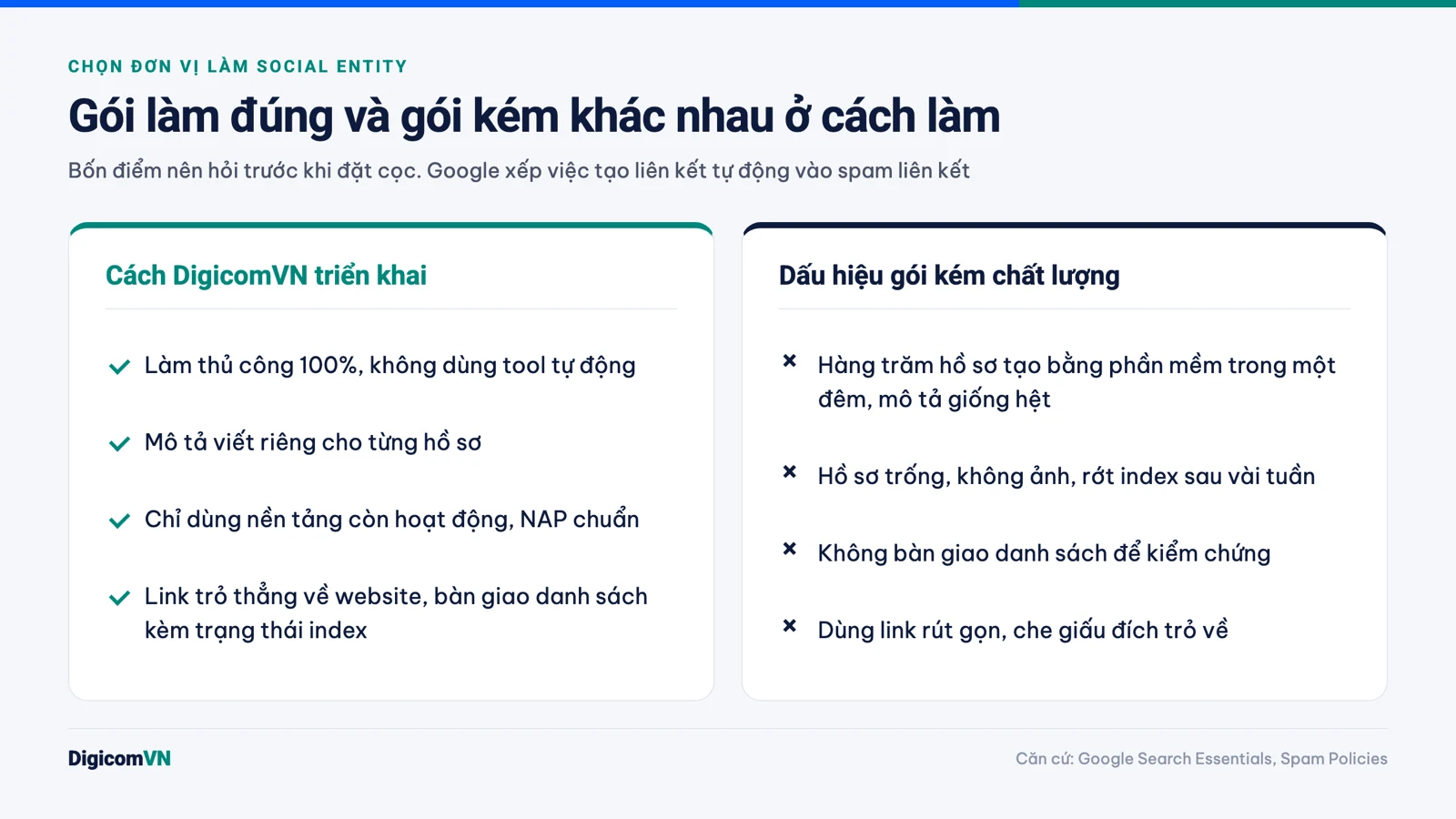Click checkmark beside 'Chỉ dùng nền tảng'
Image resolution: width=1456 pixels, height=819 pixels.
(x=119, y=521)
